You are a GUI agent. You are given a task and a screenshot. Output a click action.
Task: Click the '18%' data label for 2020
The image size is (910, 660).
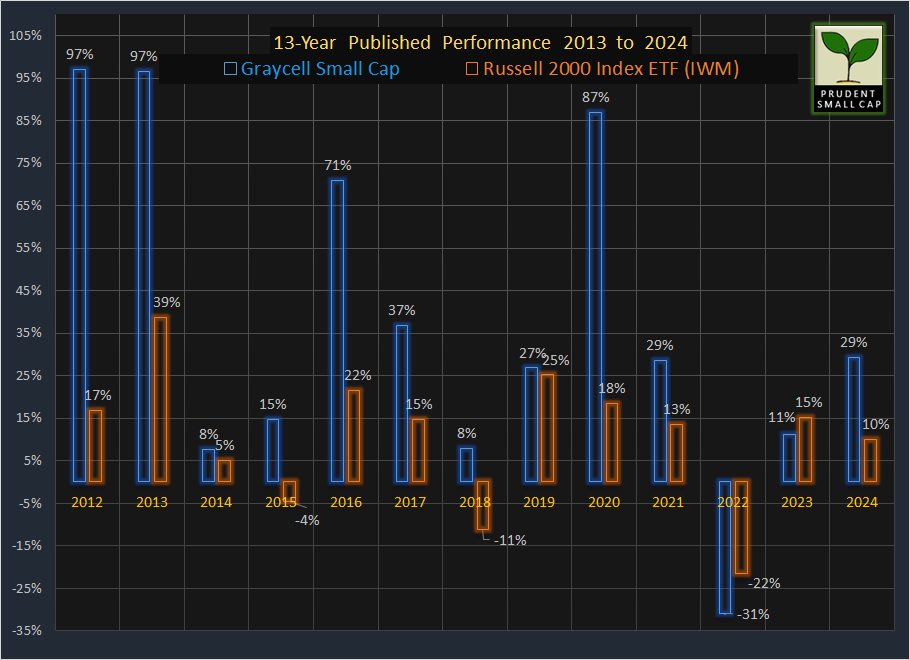click(612, 388)
